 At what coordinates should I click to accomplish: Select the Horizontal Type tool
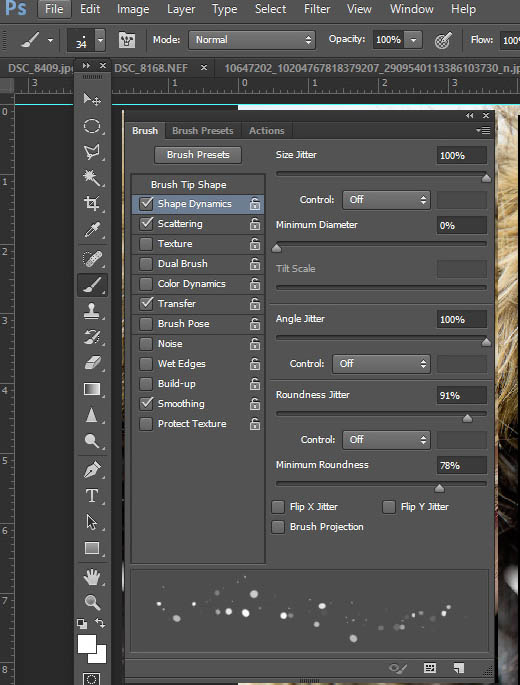(92, 496)
